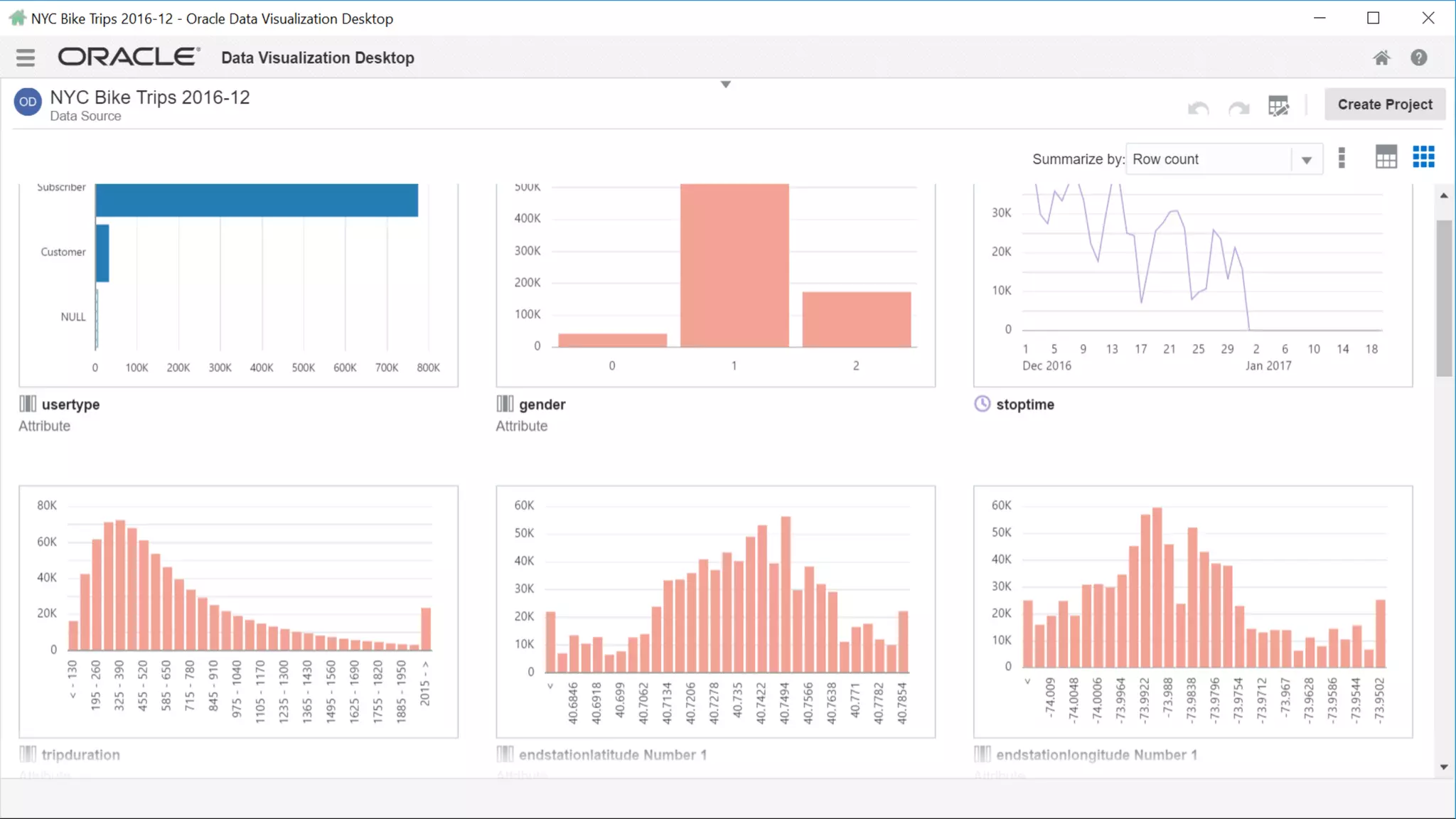Click the Redo arrow icon
Image resolution: width=1456 pixels, height=819 pixels.
pyautogui.click(x=1238, y=107)
